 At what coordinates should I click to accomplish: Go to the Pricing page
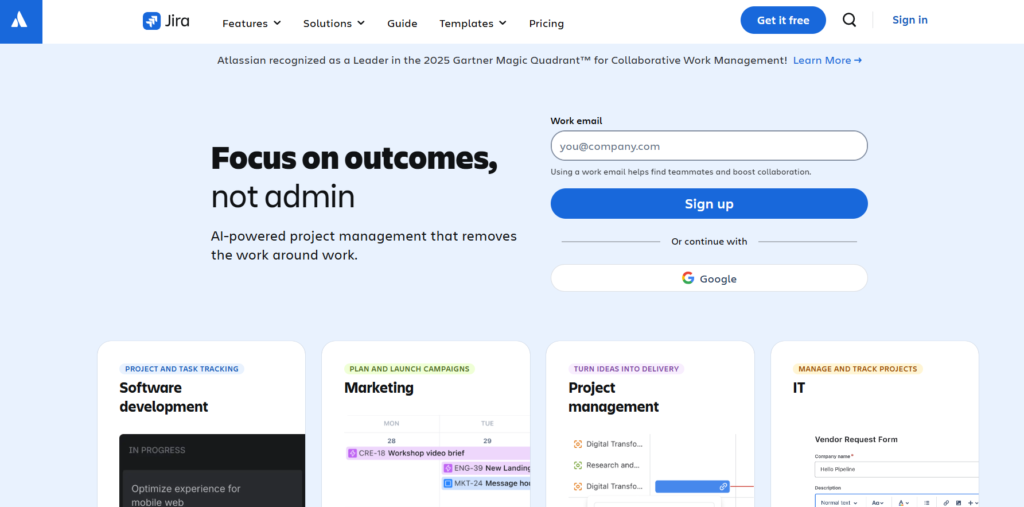pos(546,23)
